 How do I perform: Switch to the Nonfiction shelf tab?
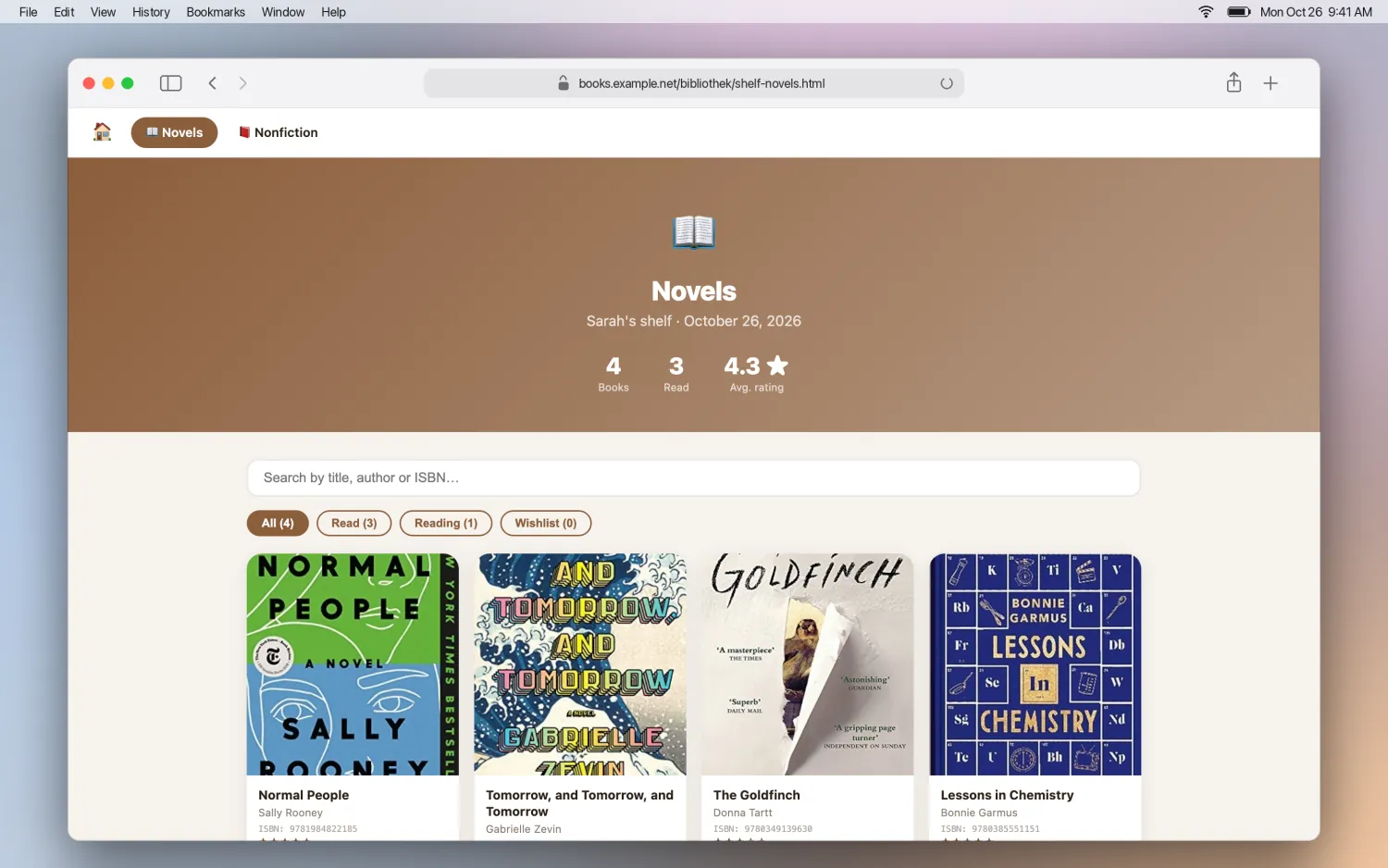pyautogui.click(x=279, y=132)
